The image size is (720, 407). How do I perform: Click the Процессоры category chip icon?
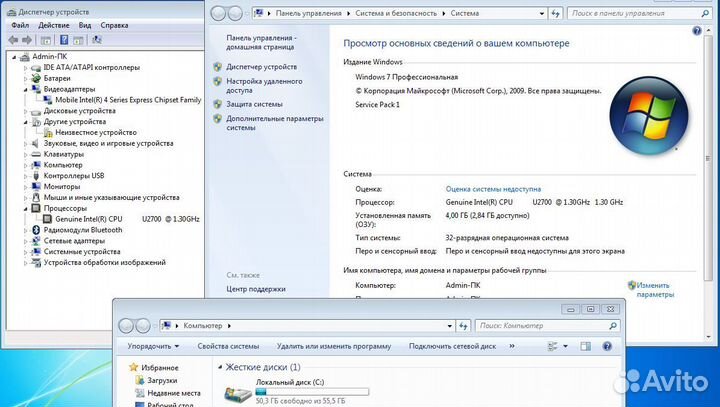(36, 208)
